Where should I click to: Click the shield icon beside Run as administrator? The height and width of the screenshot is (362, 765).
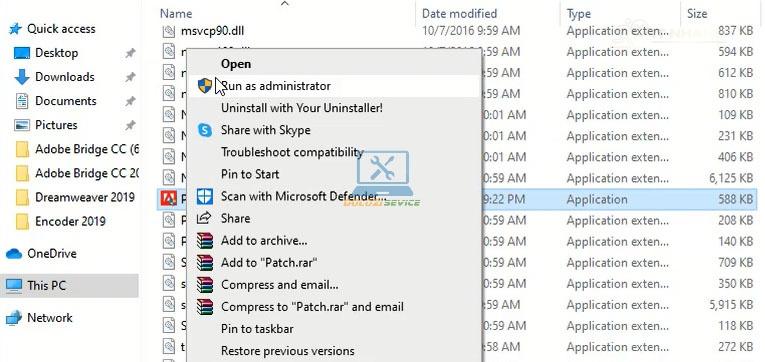pyautogui.click(x=205, y=86)
